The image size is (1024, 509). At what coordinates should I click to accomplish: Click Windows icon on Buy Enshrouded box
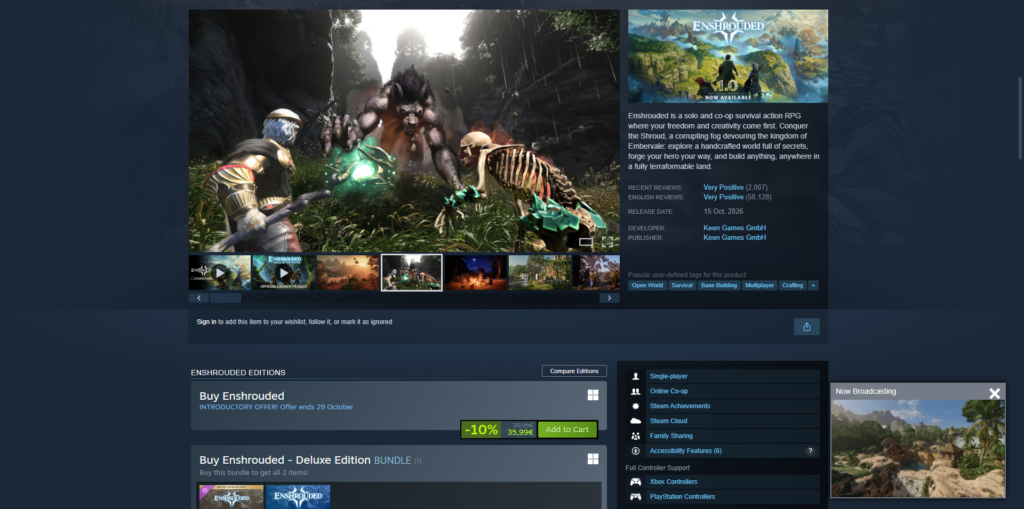tap(593, 395)
